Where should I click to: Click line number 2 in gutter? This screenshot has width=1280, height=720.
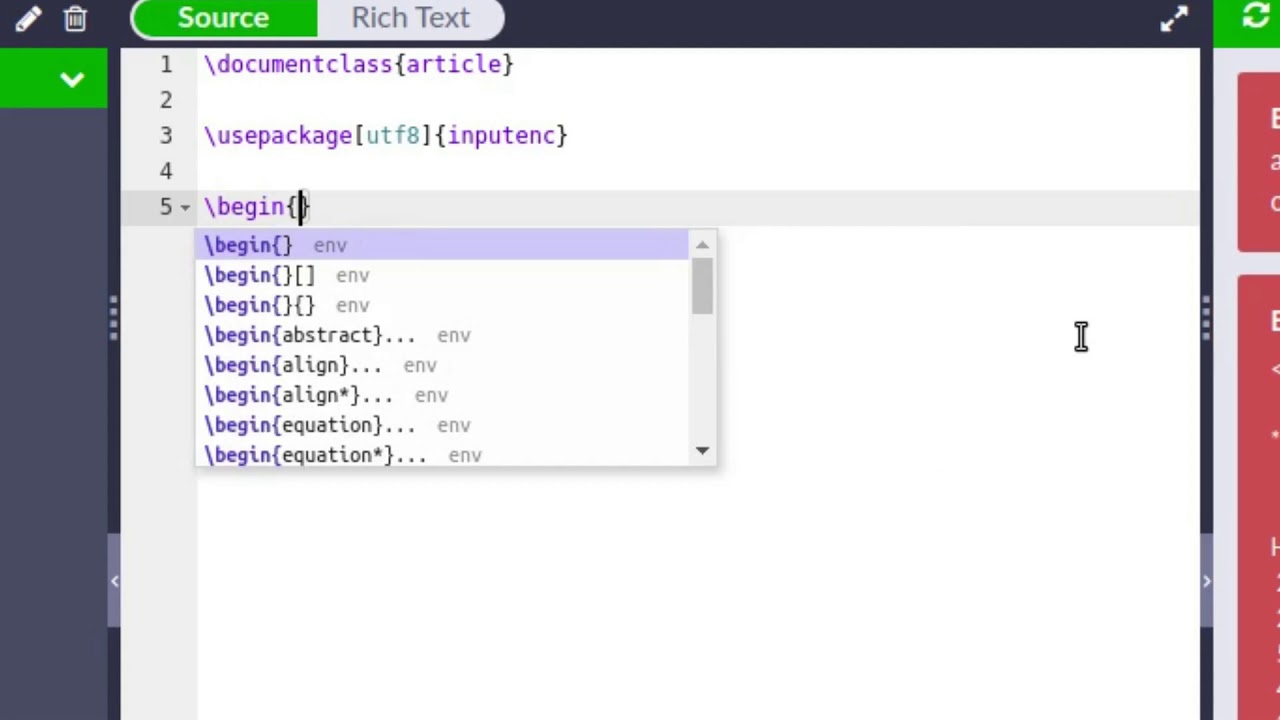click(x=166, y=100)
